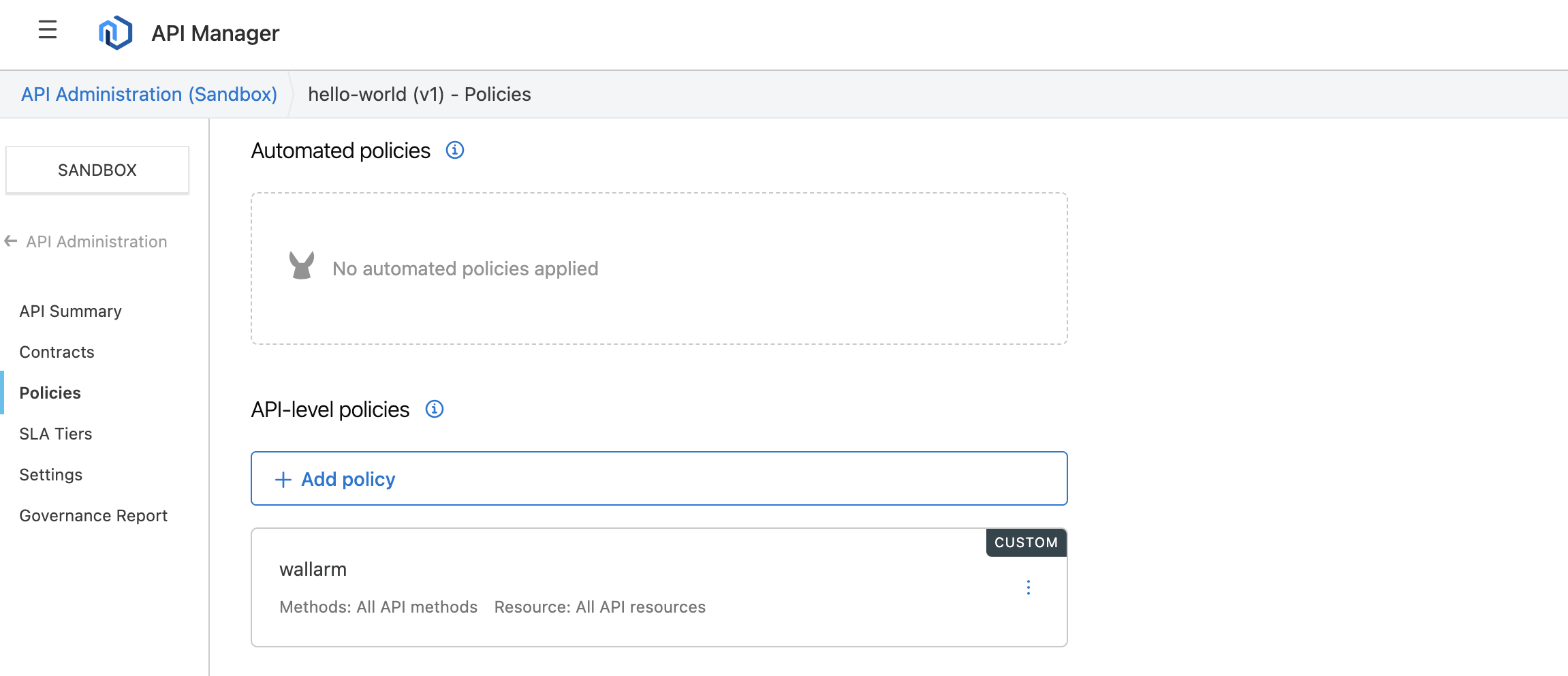1568x676 pixels.
Task: Open wallarm policy three-dot actions menu
Action: [1028, 587]
